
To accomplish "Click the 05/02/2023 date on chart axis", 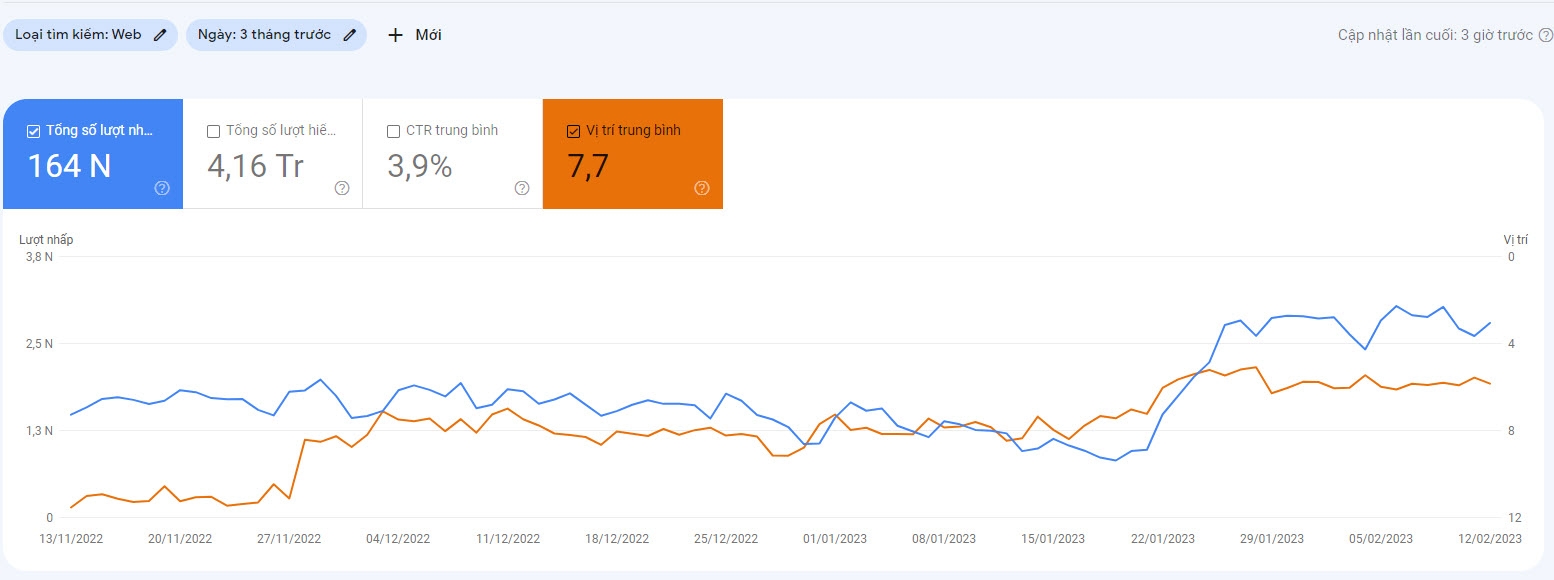I will 1381,538.
